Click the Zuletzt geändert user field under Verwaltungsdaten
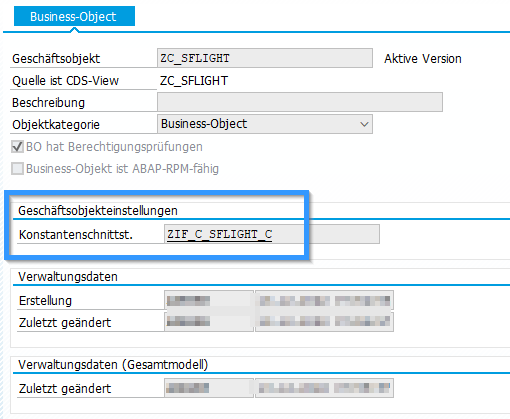 coord(209,322)
